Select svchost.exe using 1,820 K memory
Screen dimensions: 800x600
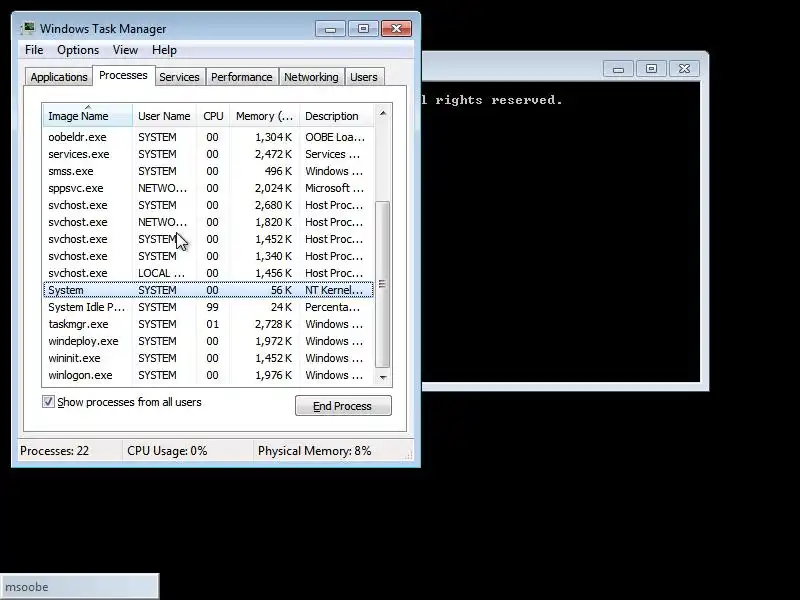tap(208, 222)
